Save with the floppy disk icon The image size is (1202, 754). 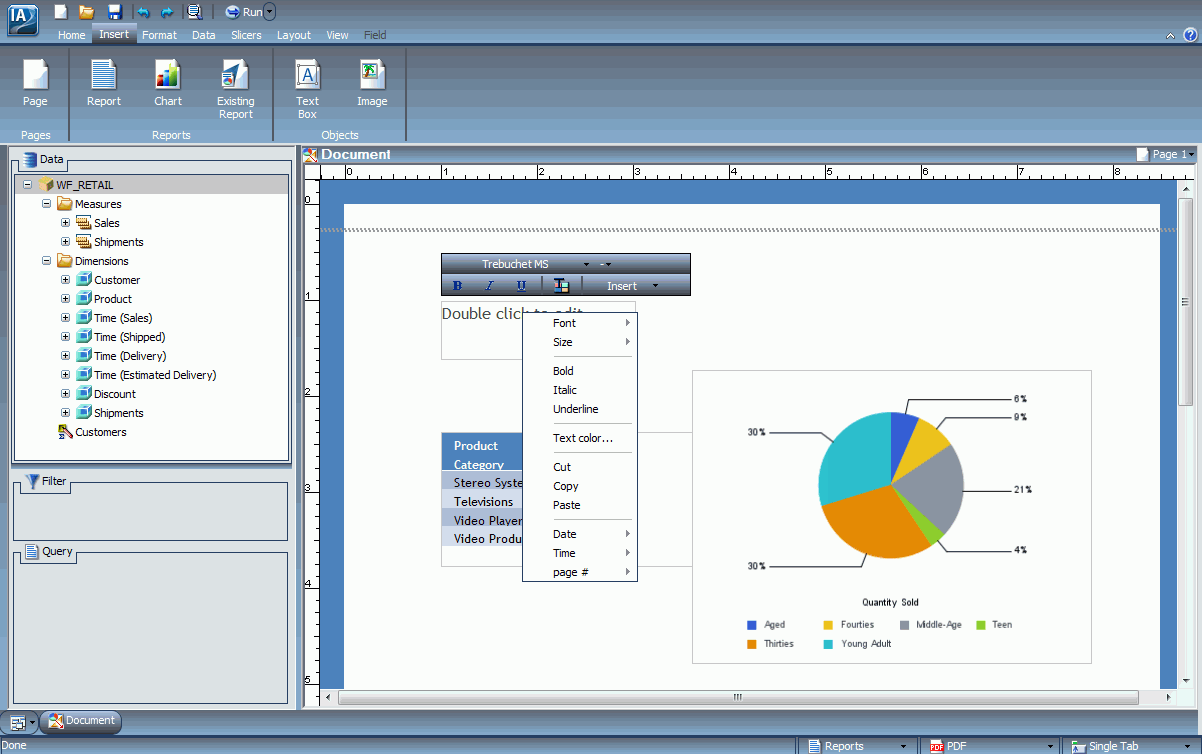tap(114, 12)
